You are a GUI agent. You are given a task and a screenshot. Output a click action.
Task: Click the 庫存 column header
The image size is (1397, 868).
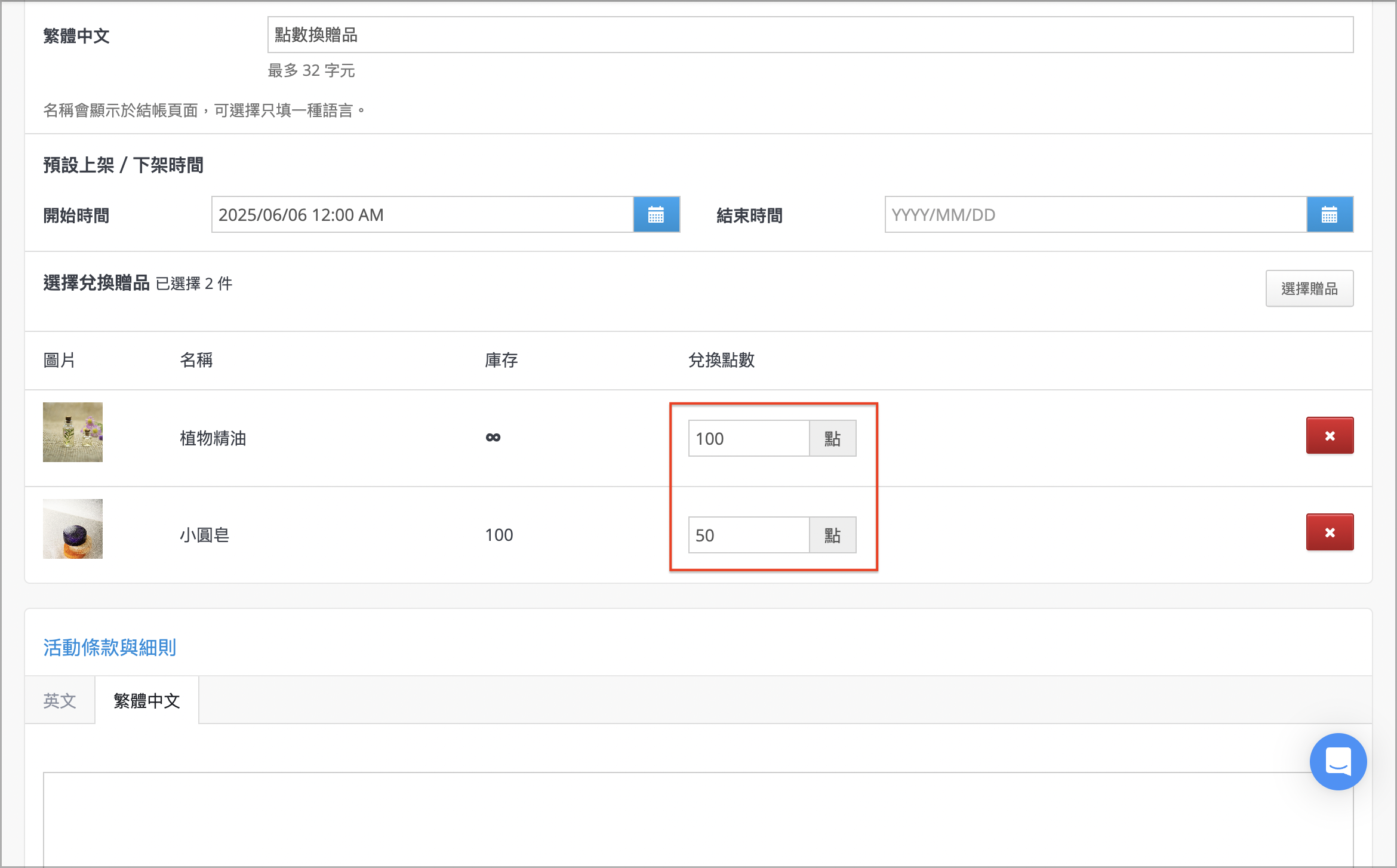[x=501, y=360]
